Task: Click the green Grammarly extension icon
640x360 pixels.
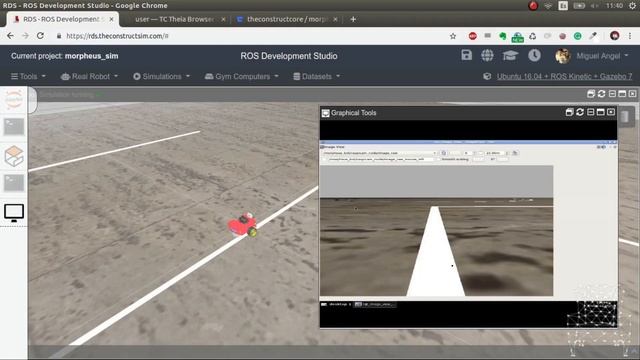Action: coord(578,36)
